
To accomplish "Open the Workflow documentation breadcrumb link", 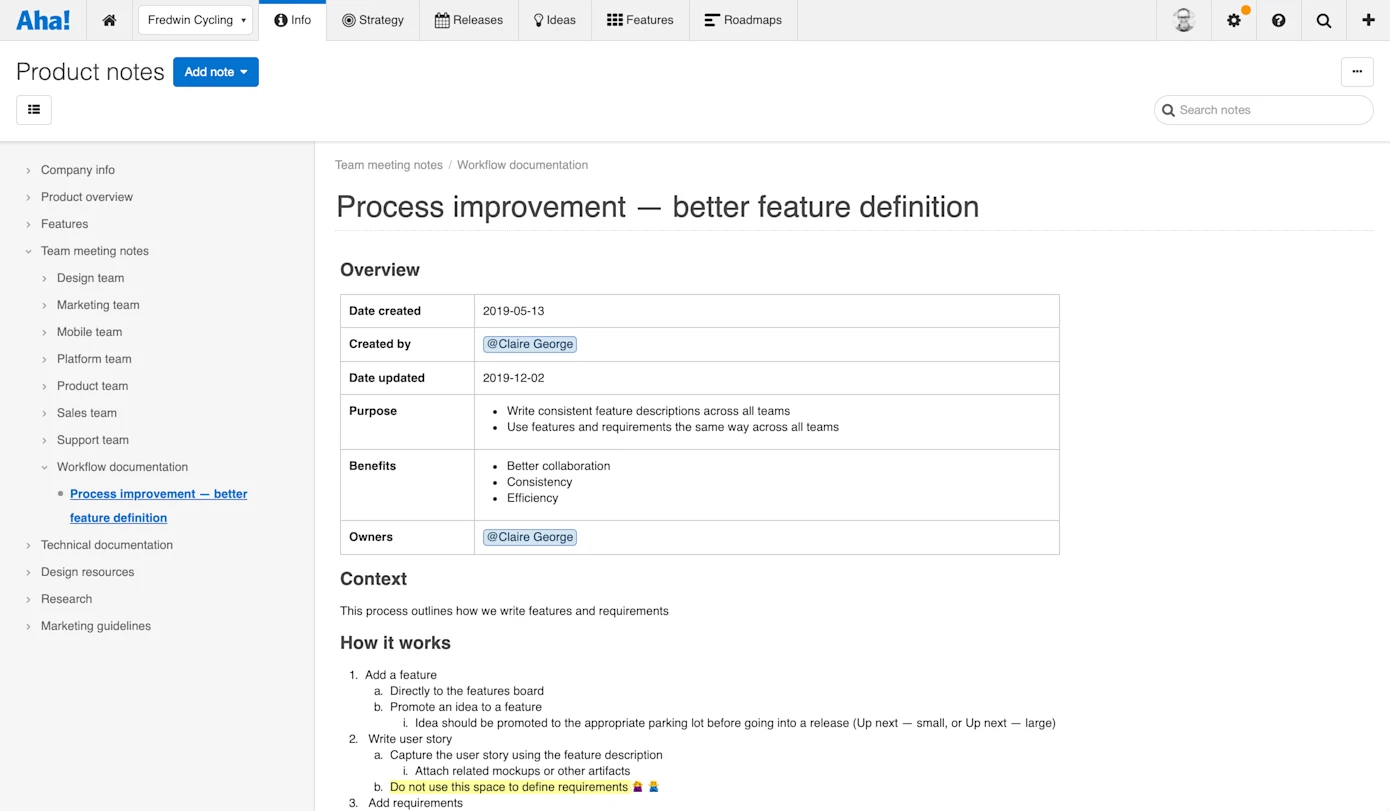I will pyautogui.click(x=522, y=164).
